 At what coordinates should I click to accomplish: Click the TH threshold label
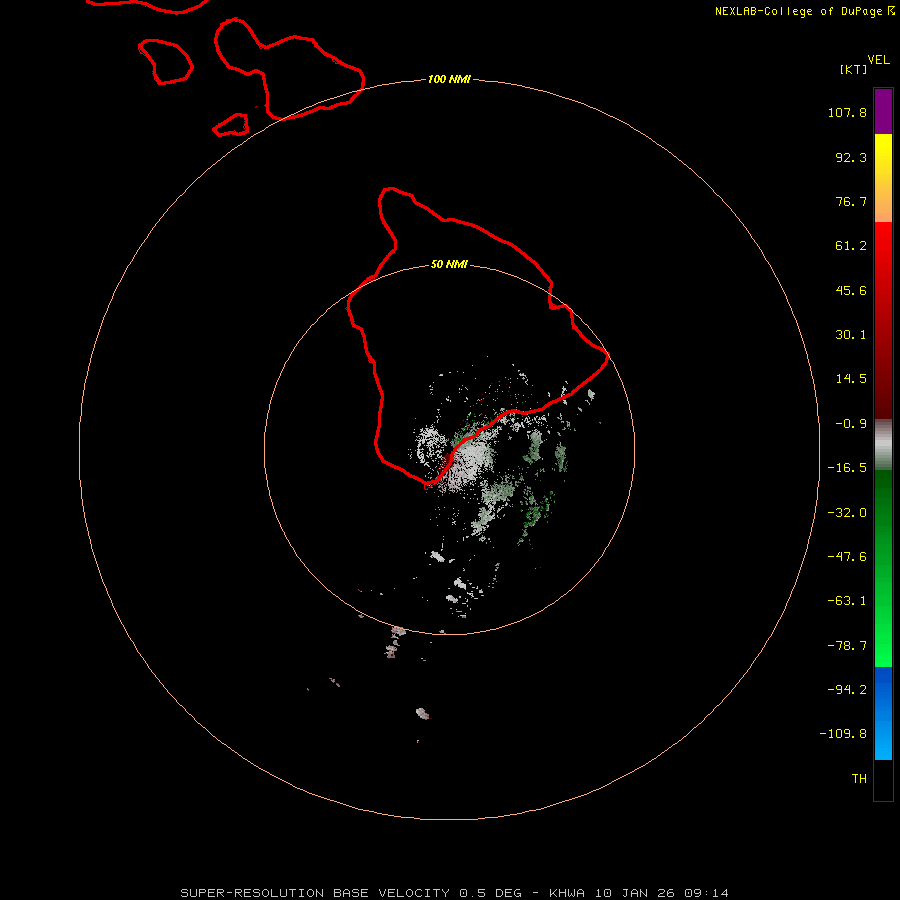point(859,779)
